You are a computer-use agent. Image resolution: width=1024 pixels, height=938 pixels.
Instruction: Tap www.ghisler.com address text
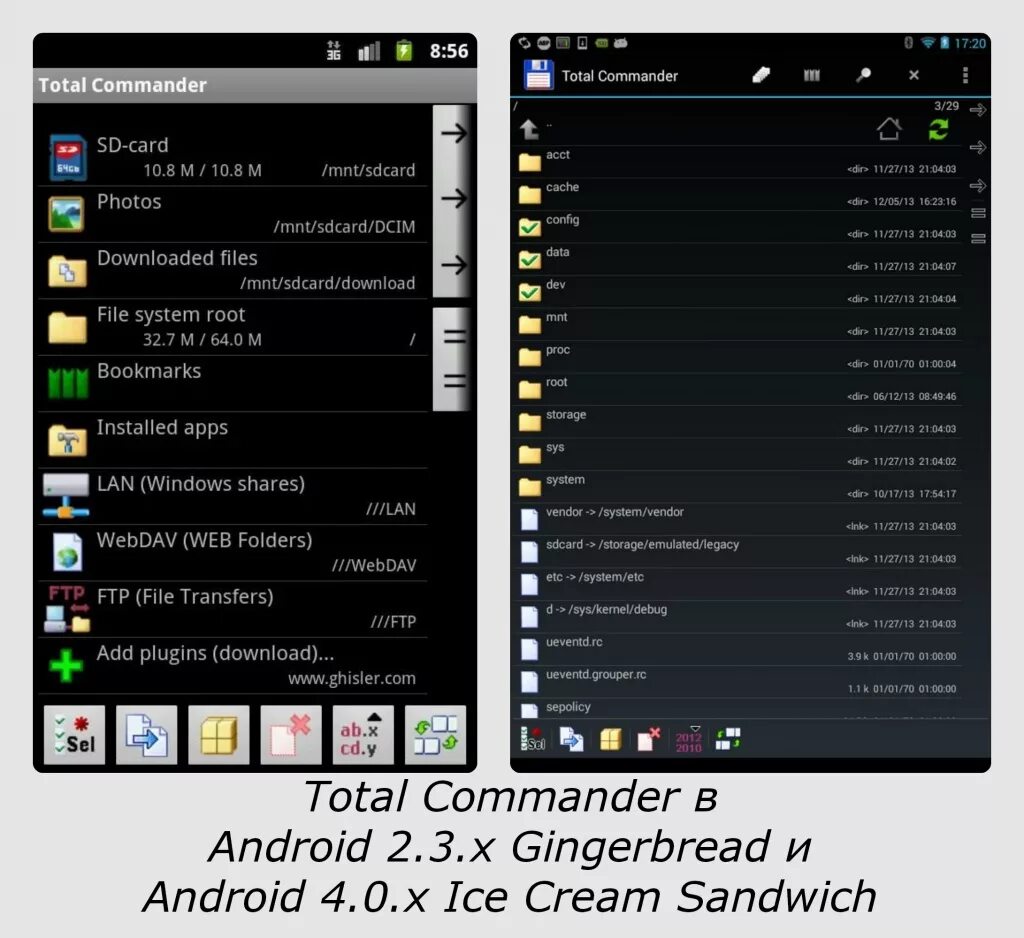352,679
